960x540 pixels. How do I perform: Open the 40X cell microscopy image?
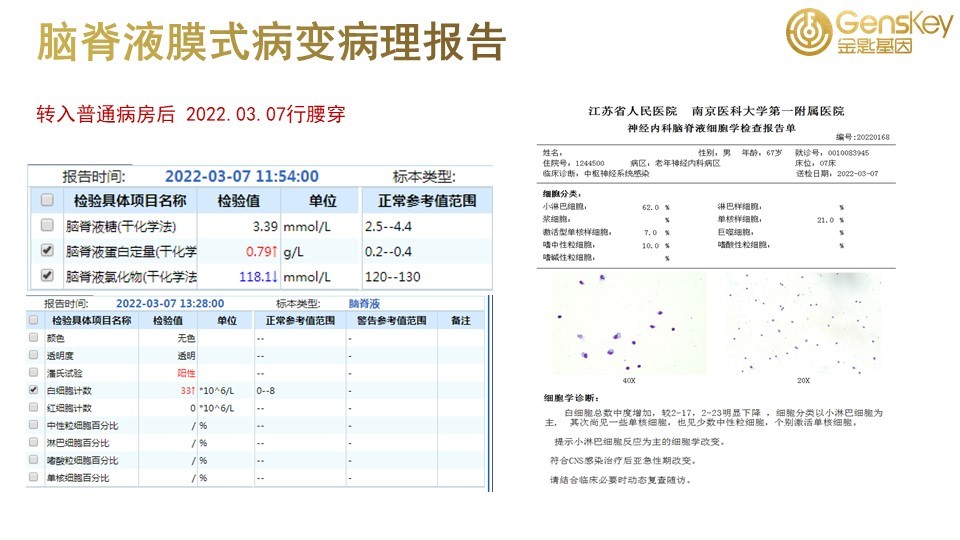(629, 323)
